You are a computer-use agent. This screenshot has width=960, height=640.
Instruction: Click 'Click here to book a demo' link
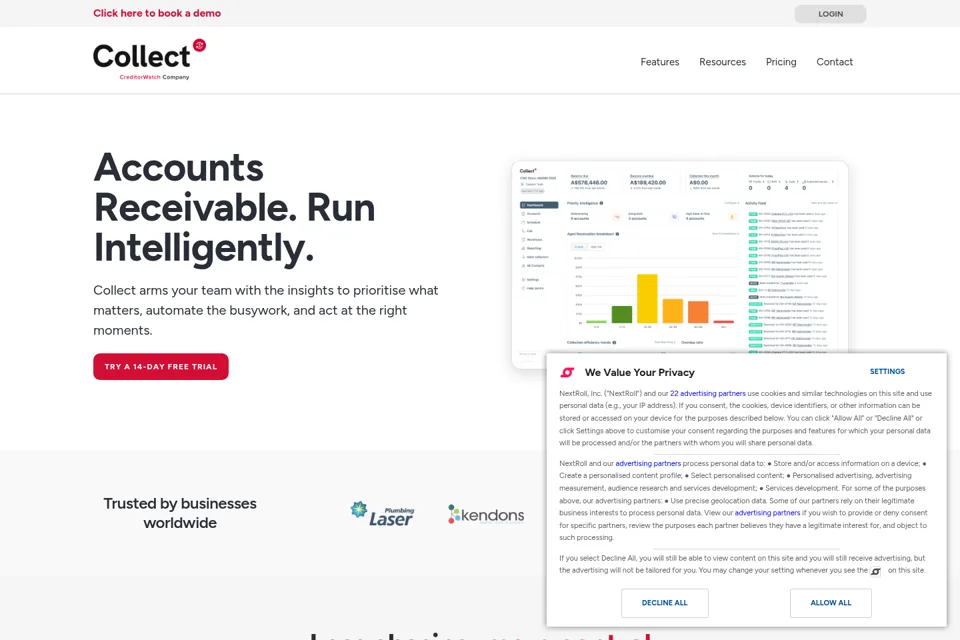[157, 13]
